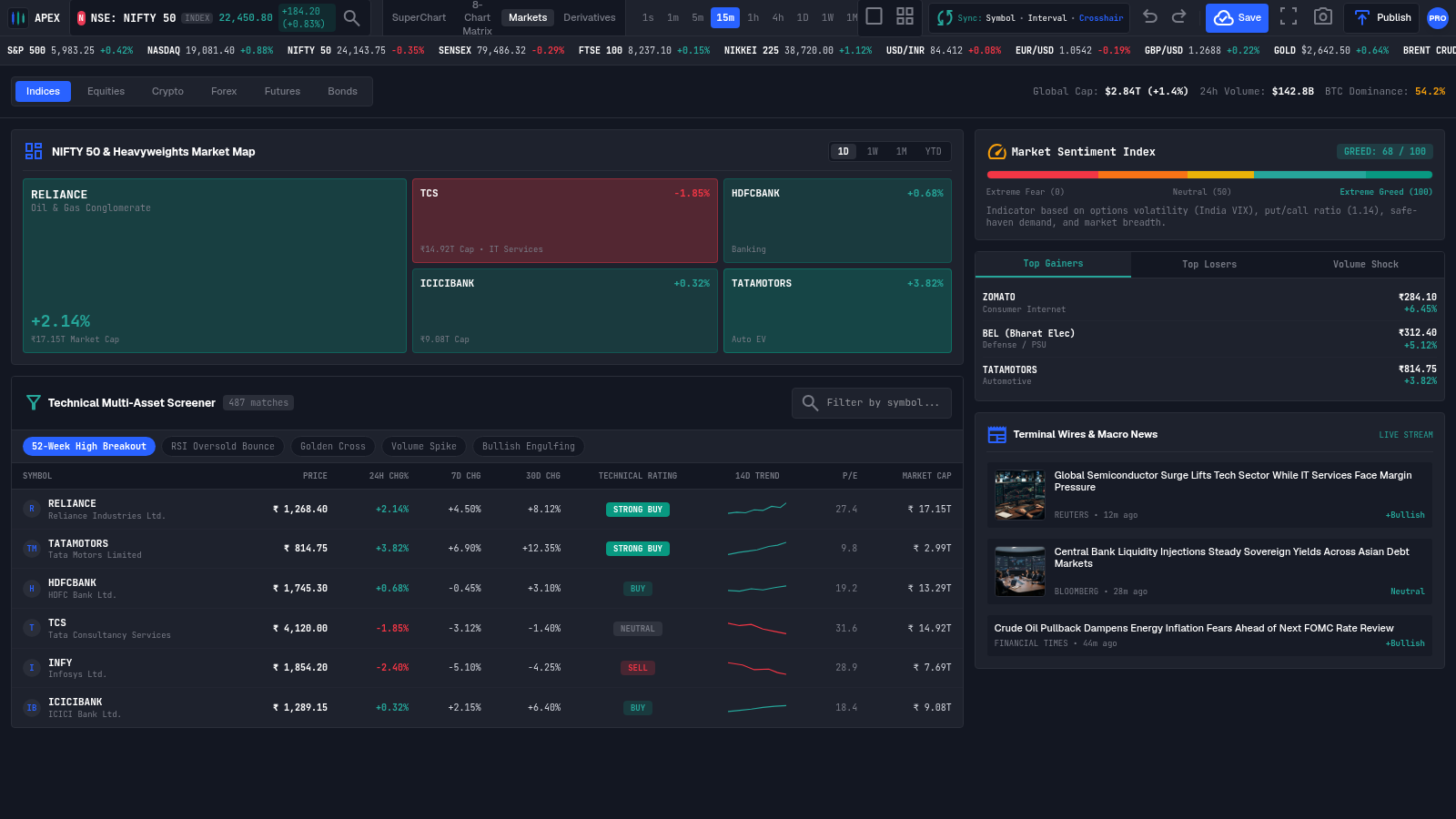Click the Market Sentiment fear-greed bar

(x=1209, y=175)
